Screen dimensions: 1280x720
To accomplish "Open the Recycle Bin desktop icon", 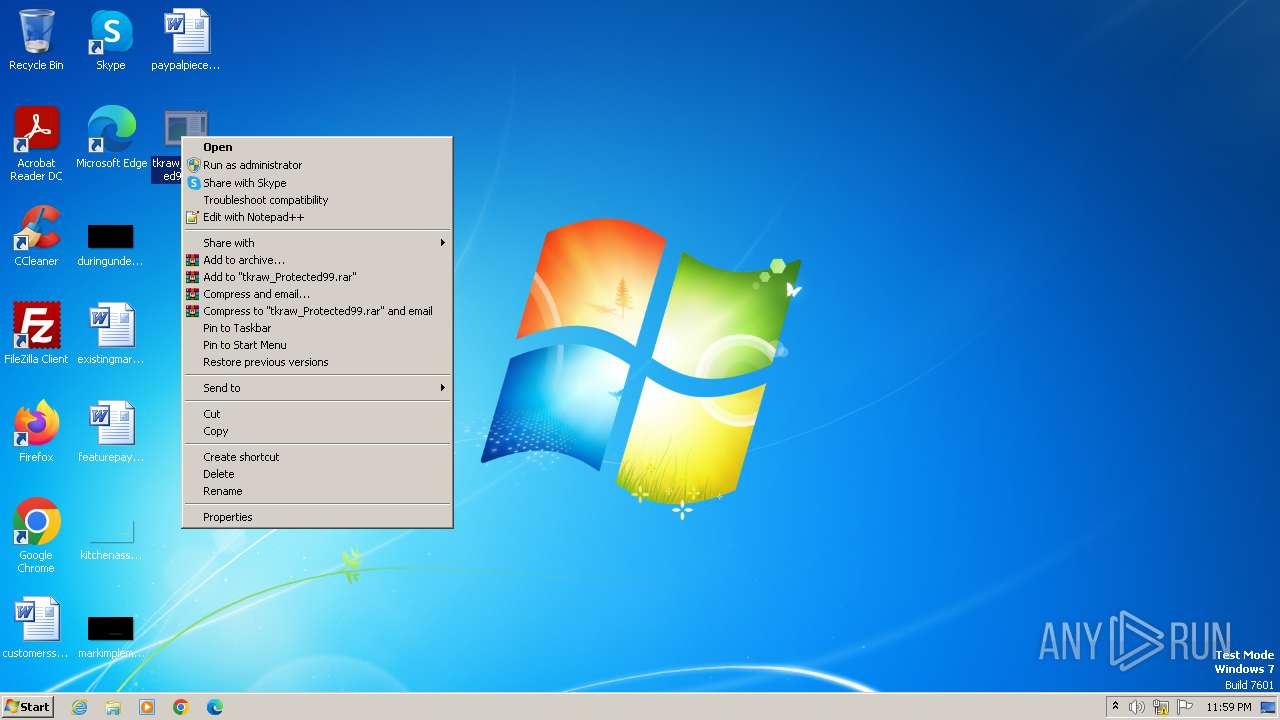I will tap(36, 40).
